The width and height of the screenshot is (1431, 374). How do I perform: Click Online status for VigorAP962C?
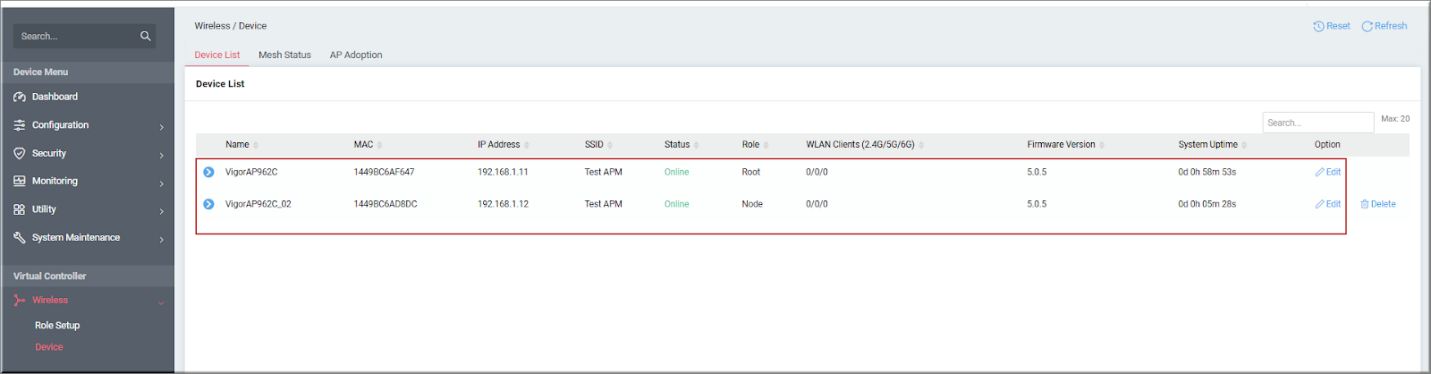[x=677, y=172]
